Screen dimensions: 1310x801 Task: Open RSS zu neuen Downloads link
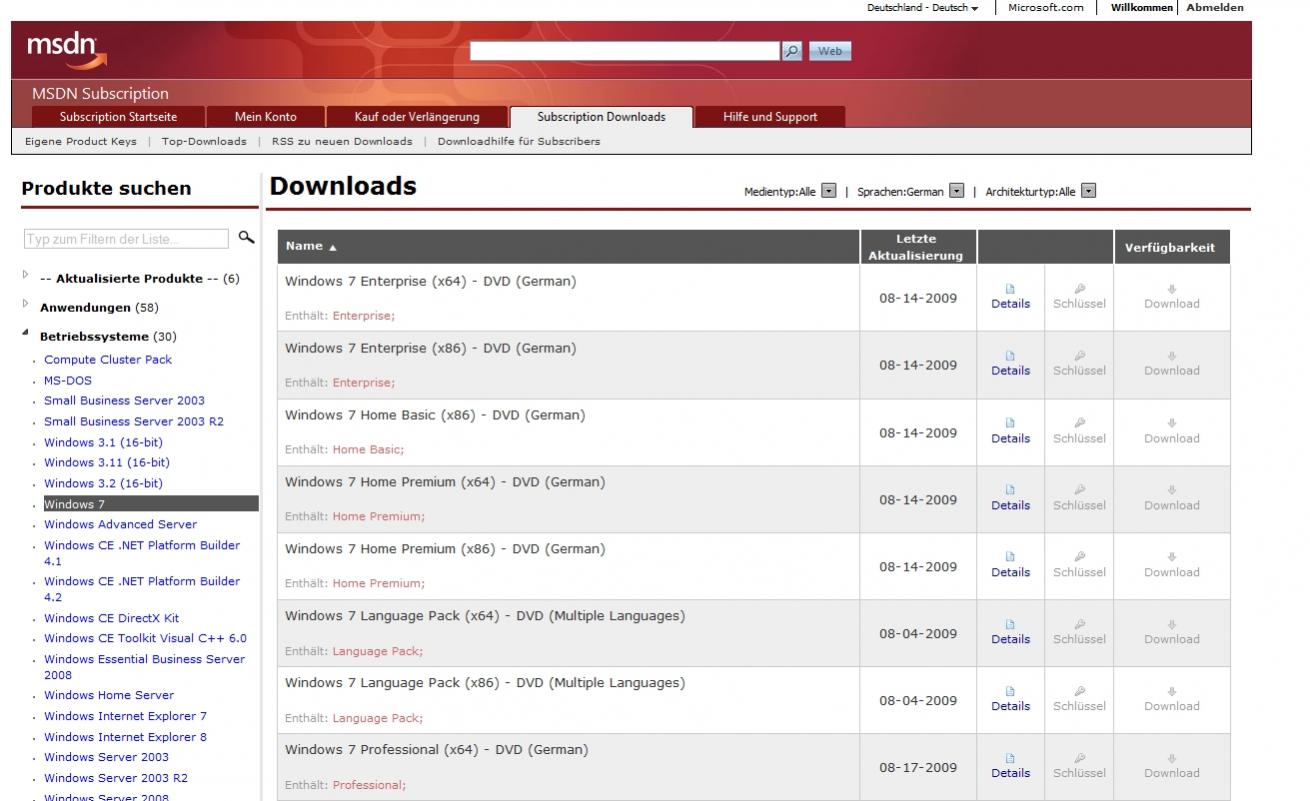342,141
